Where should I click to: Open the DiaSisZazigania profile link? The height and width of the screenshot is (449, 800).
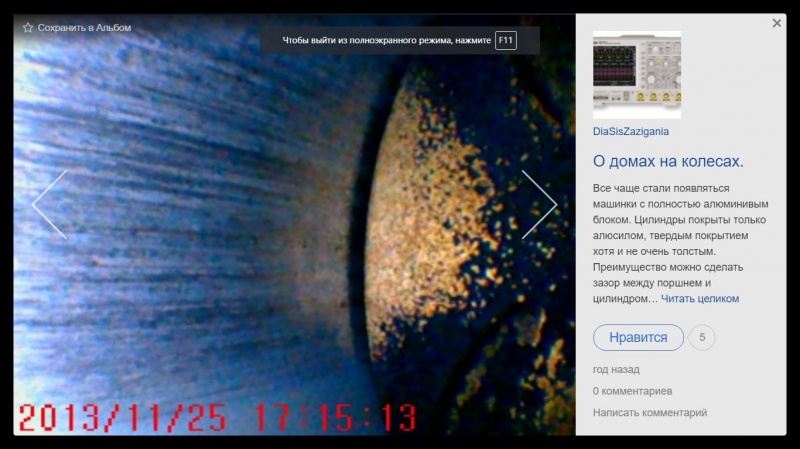click(631, 131)
